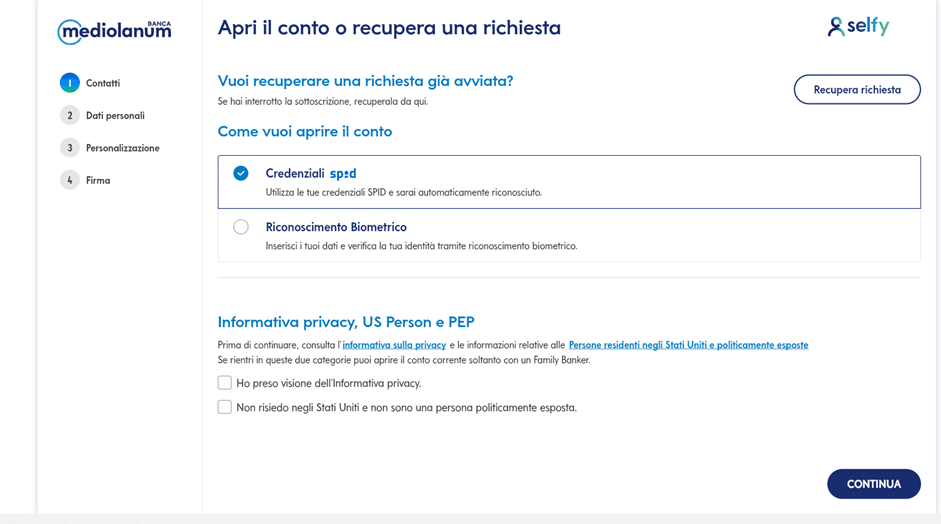The image size is (941, 524).
Task: Select the Credenziali SPID radio button
Action: click(x=241, y=173)
